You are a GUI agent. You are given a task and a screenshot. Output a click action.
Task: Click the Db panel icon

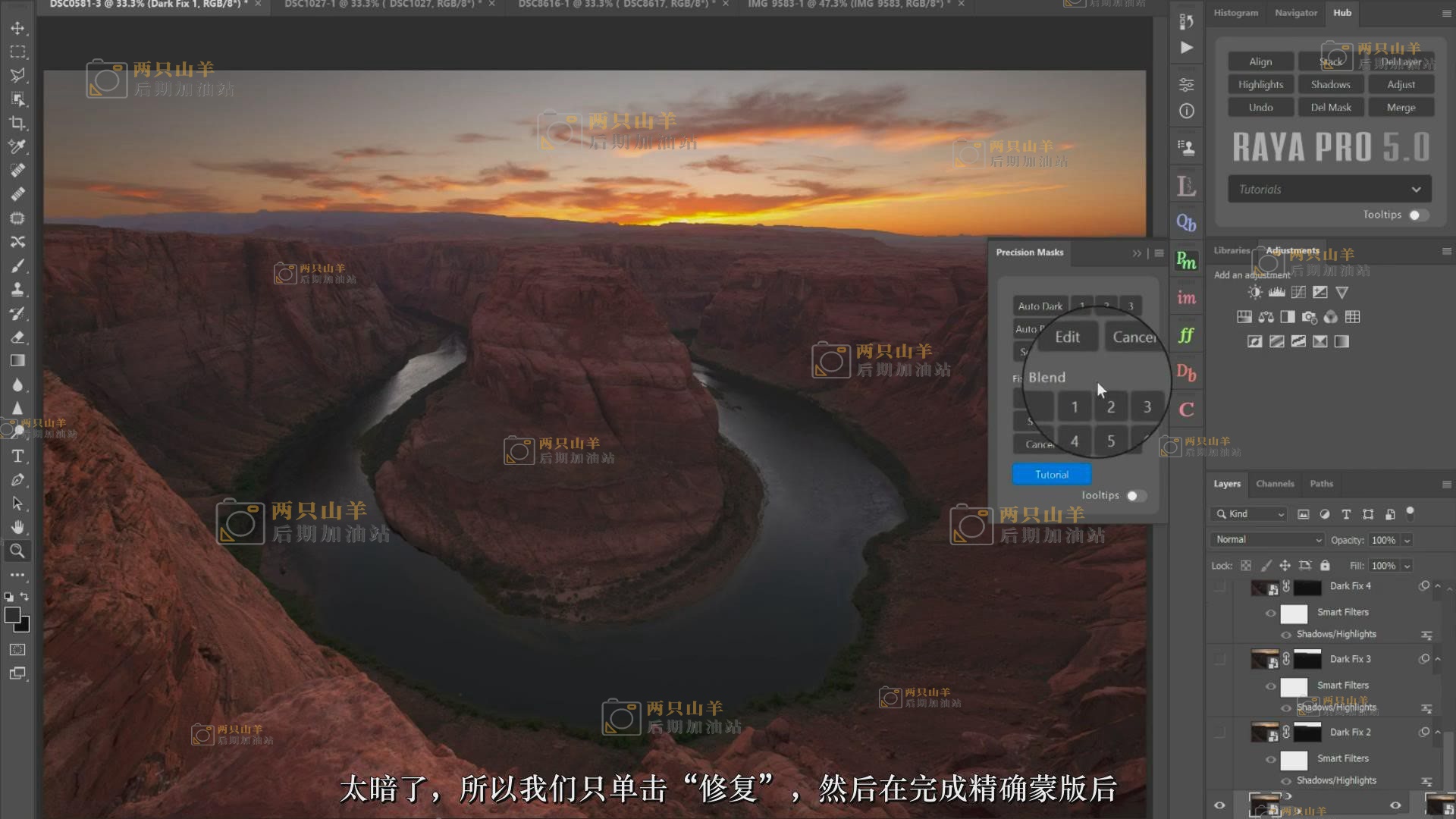[x=1186, y=372]
